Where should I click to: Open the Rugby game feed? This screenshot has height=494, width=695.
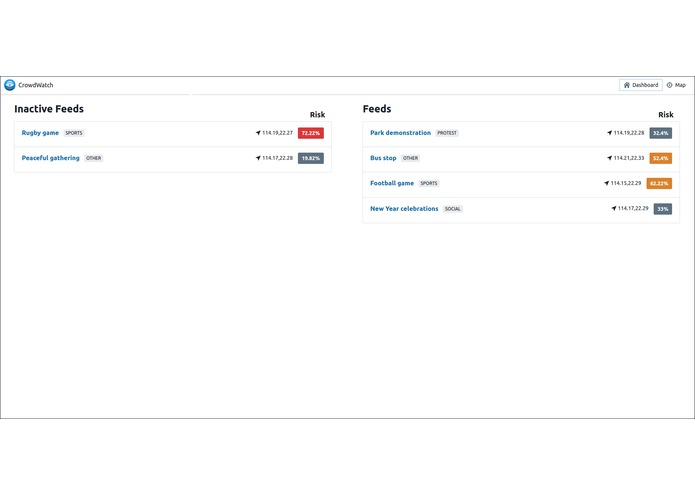(x=40, y=133)
